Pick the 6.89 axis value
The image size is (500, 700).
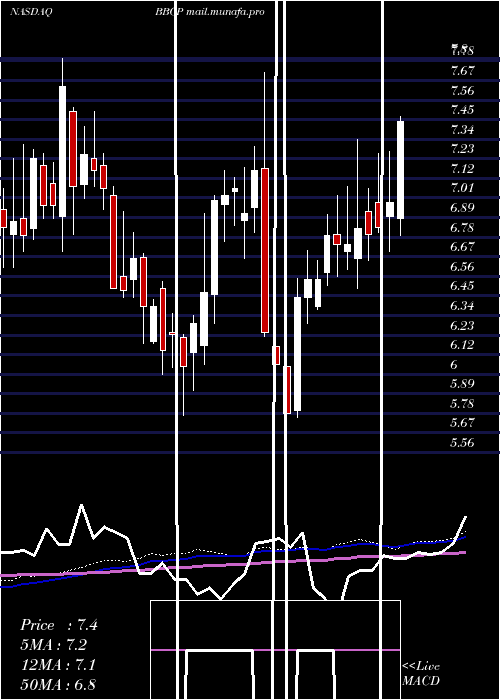coord(462,208)
